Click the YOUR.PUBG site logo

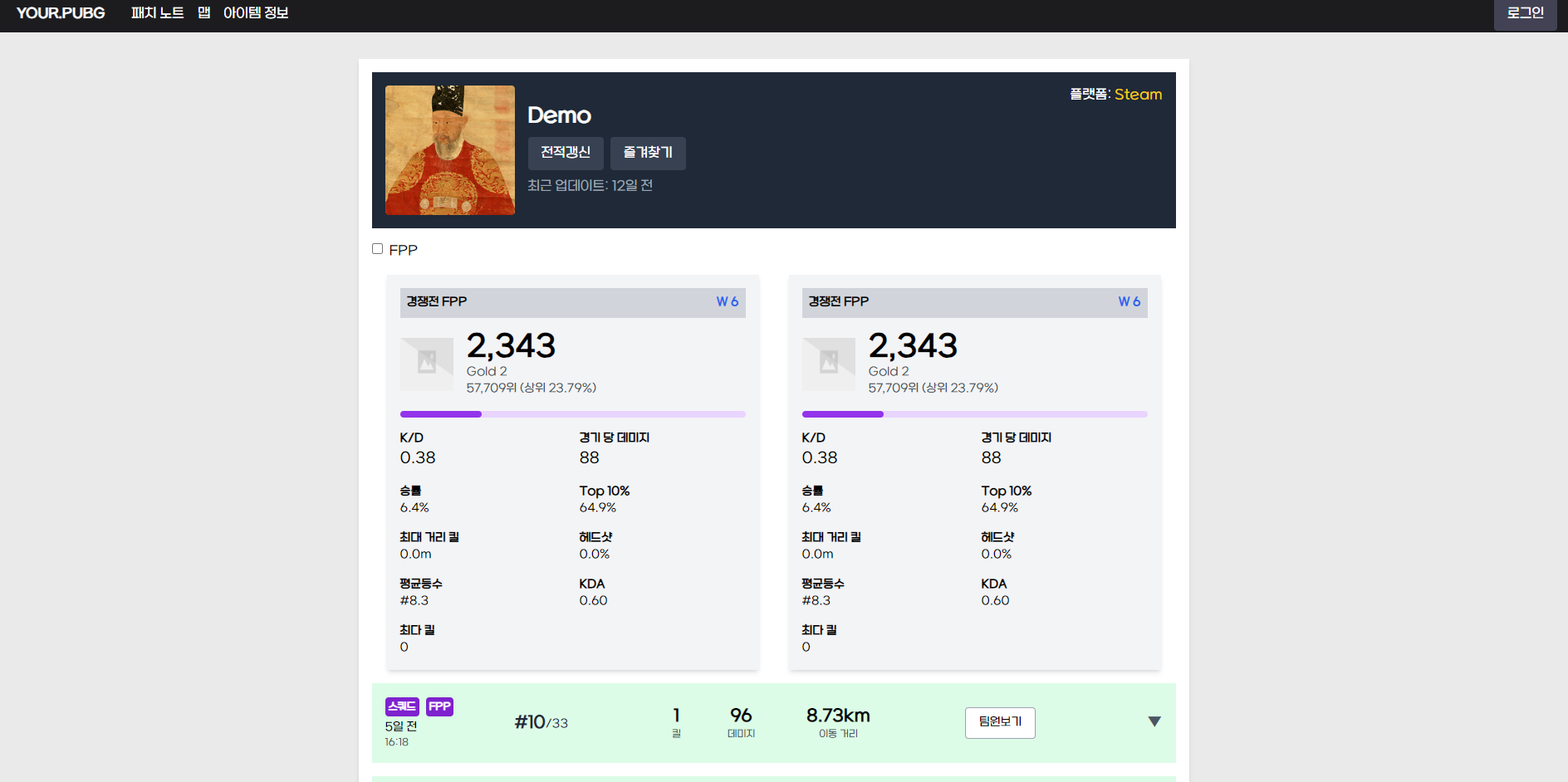tap(61, 13)
